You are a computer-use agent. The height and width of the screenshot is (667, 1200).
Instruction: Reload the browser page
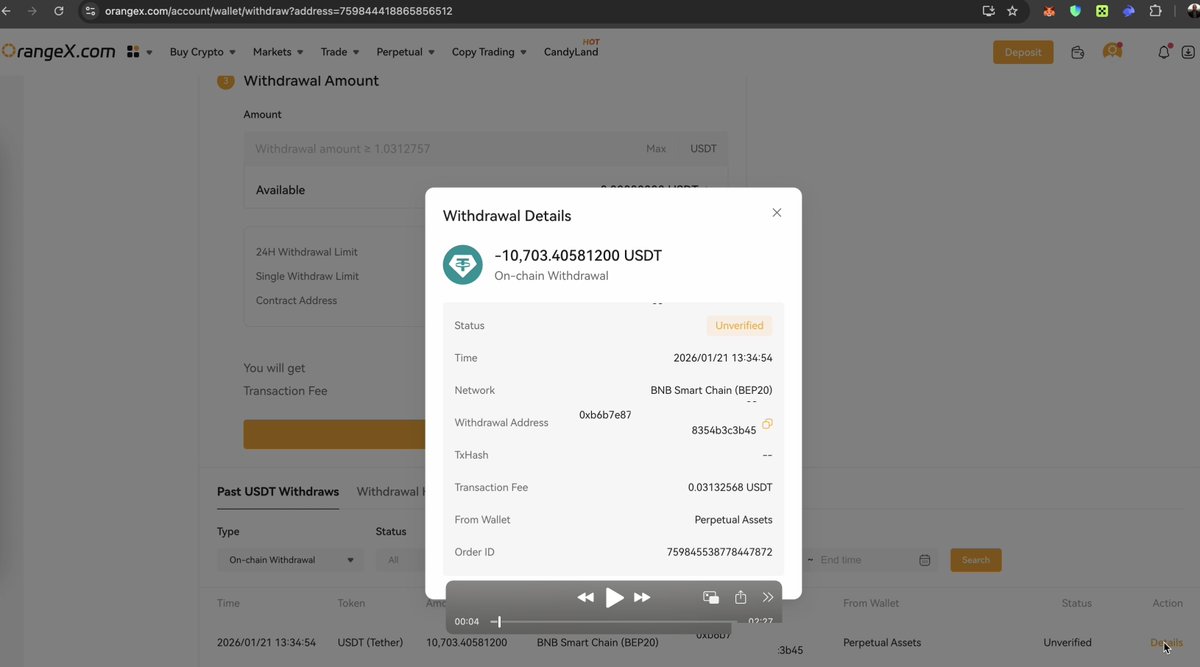tap(58, 11)
